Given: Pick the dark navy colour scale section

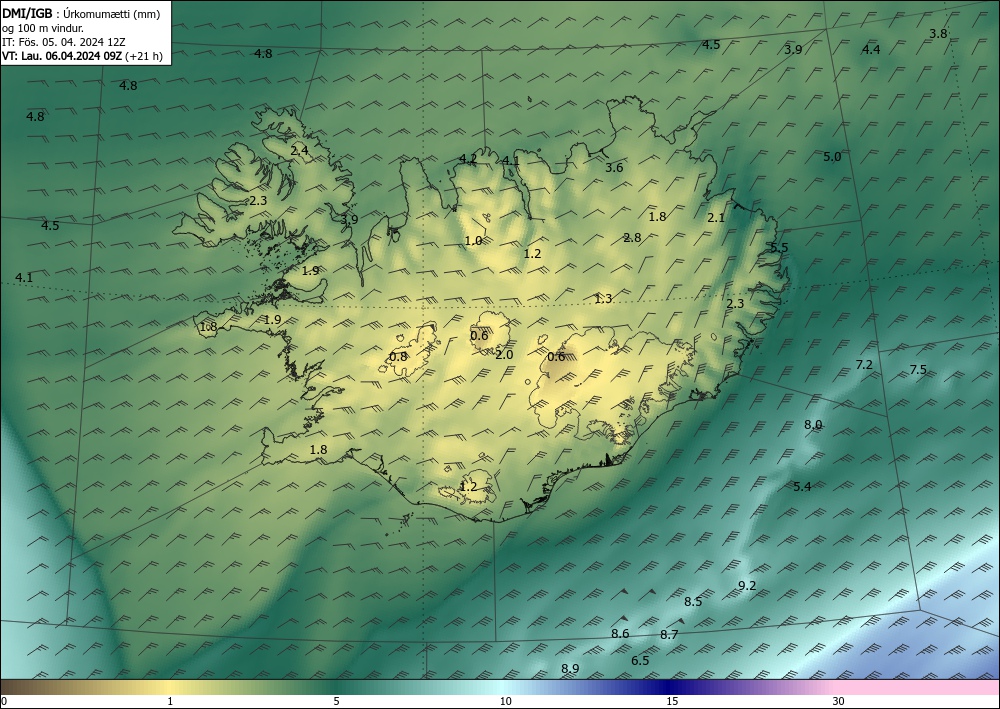Looking at the screenshot, I should [670, 687].
